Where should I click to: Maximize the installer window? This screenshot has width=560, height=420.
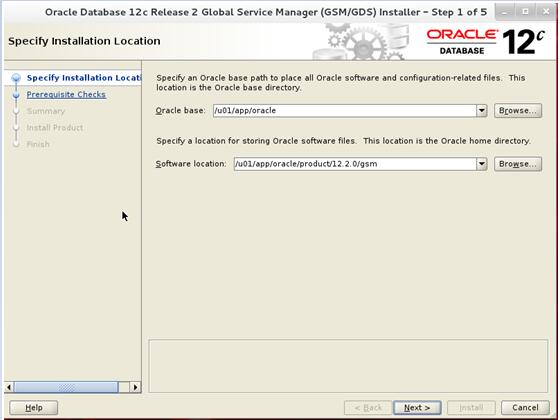[x=525, y=12]
